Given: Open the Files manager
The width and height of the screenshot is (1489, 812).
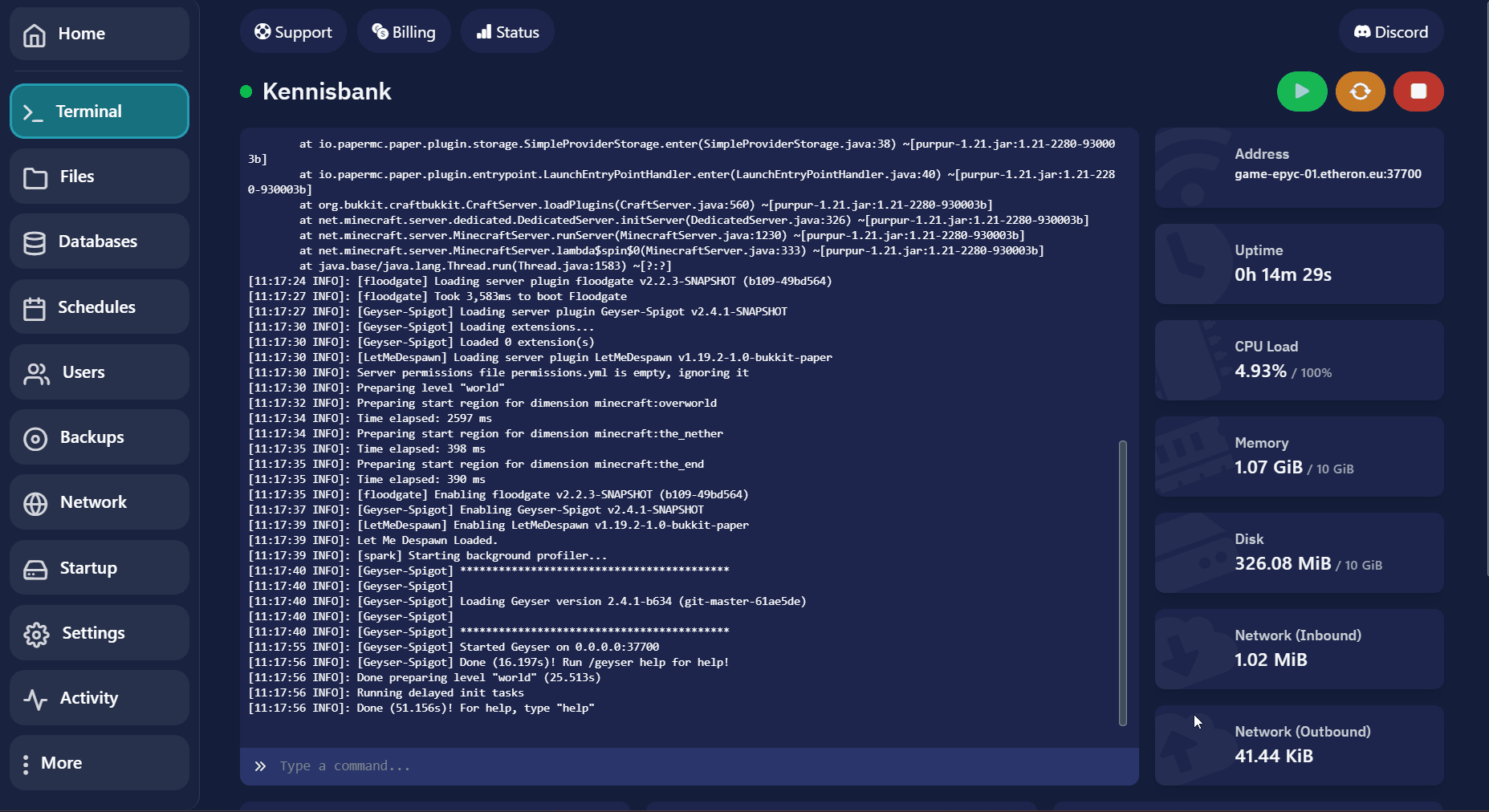Looking at the screenshot, I should point(100,177).
